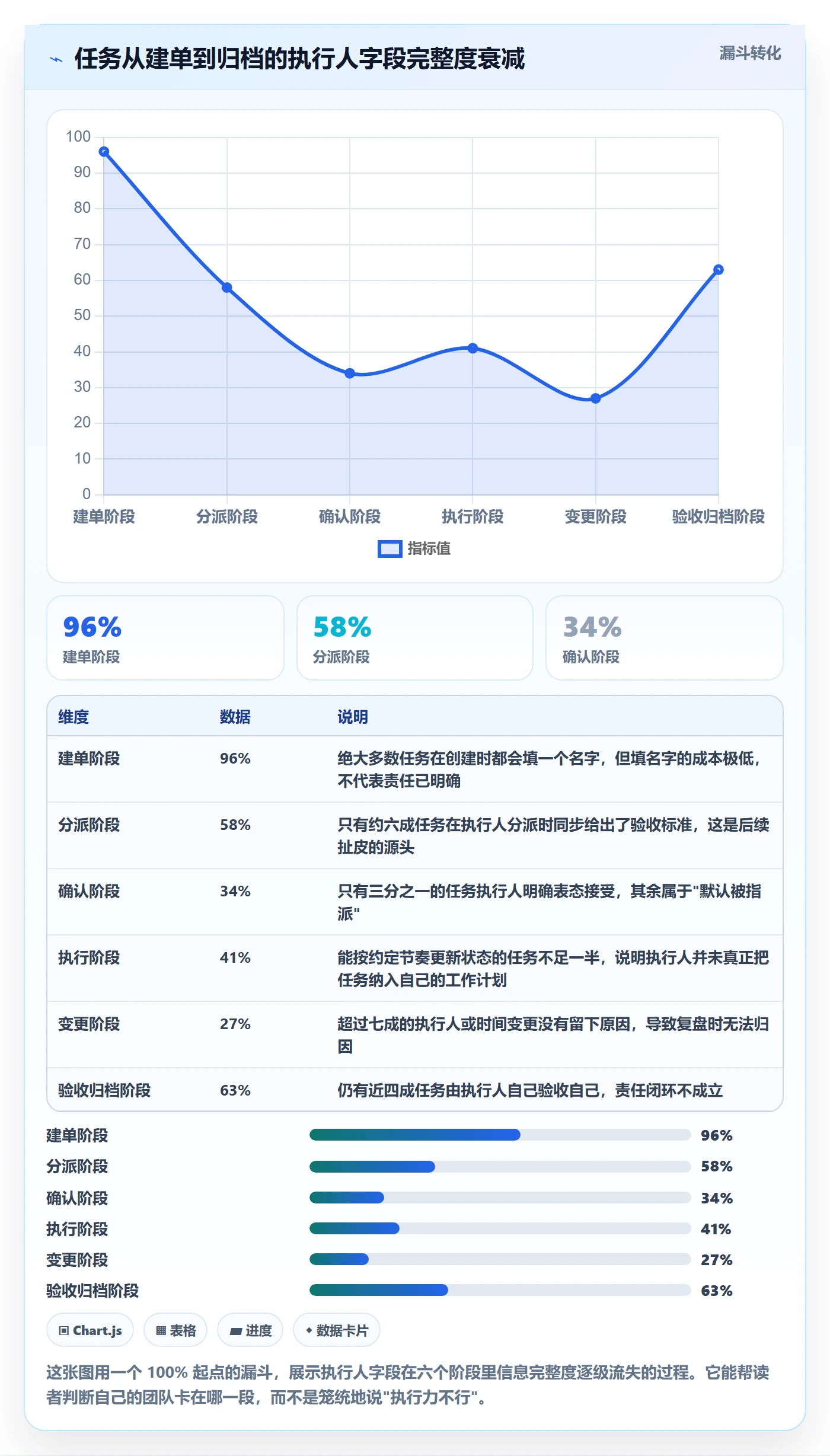
Task: Open the 96% 建单阶段 data card
Action: pos(165,638)
